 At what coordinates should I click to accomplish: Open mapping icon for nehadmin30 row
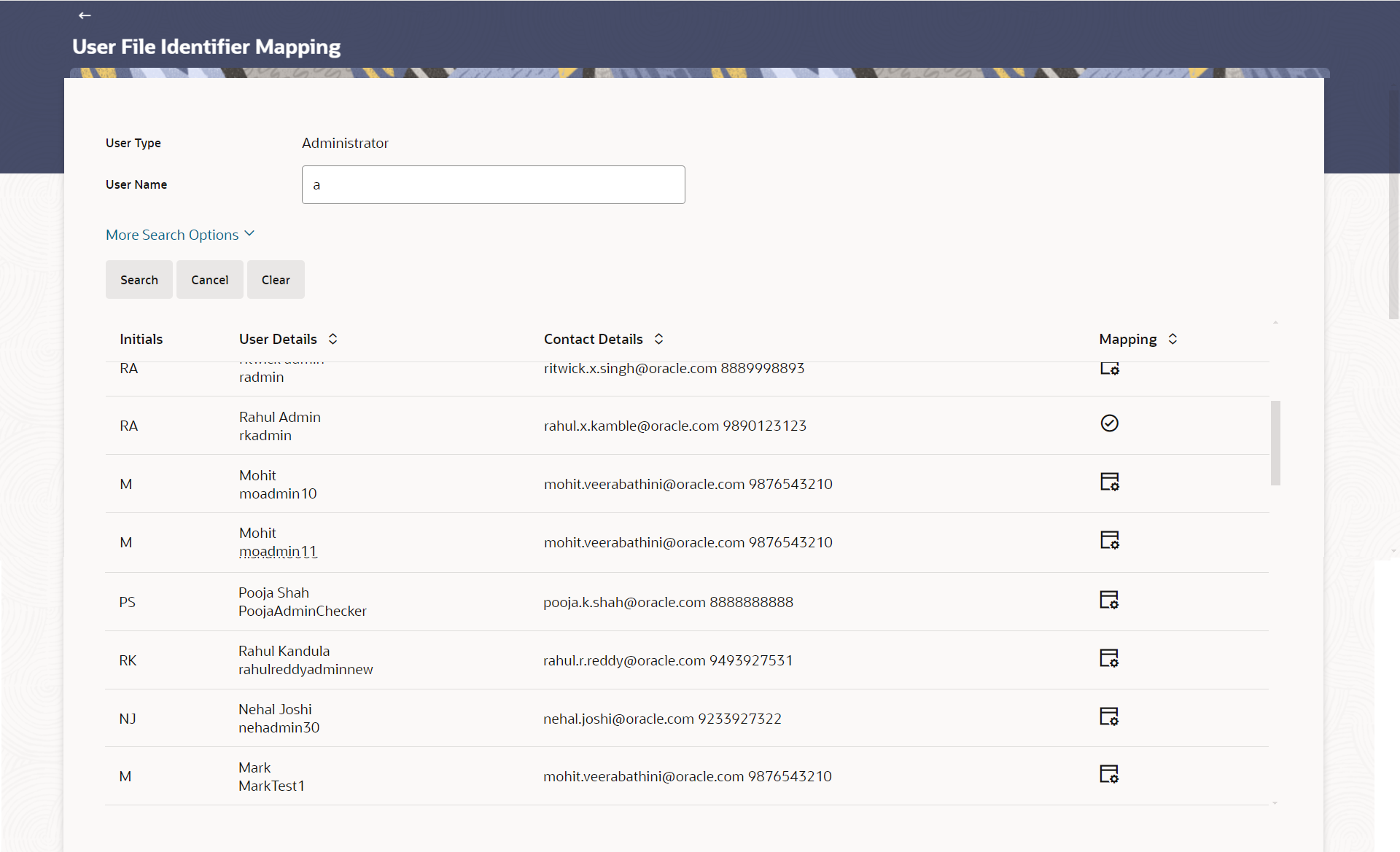point(1108,716)
